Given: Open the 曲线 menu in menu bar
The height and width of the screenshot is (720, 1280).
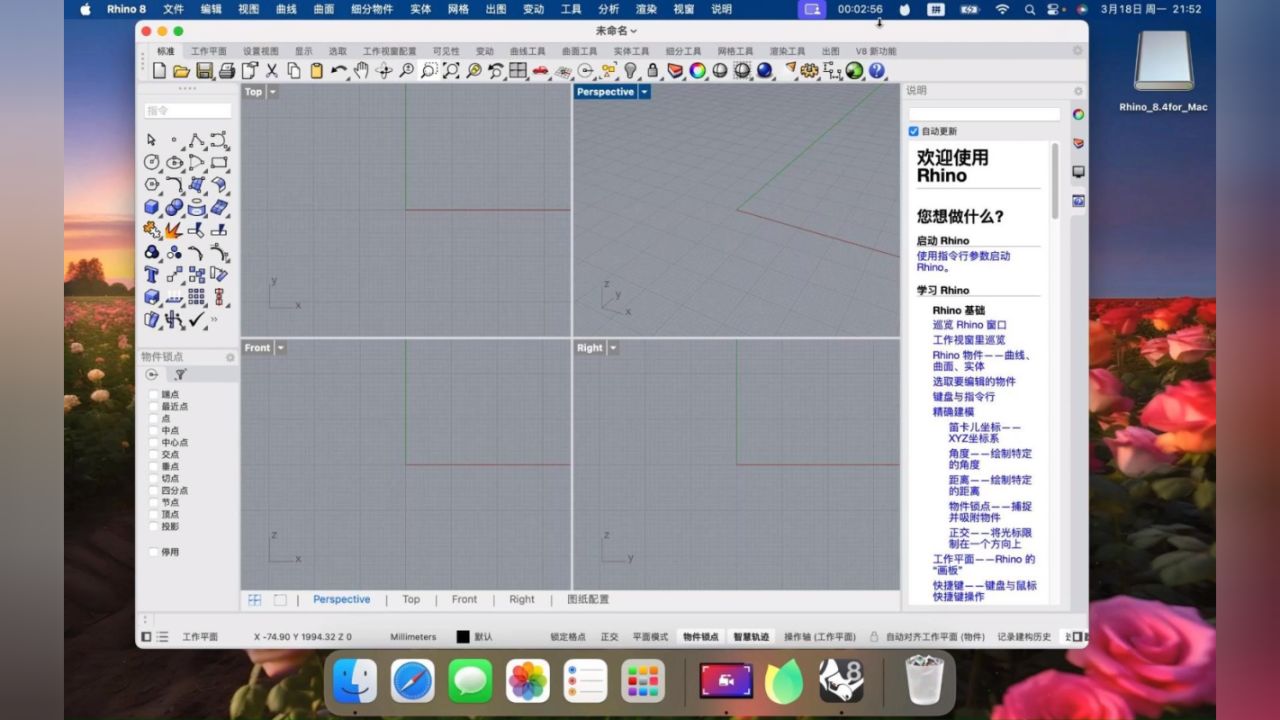Looking at the screenshot, I should coord(286,9).
